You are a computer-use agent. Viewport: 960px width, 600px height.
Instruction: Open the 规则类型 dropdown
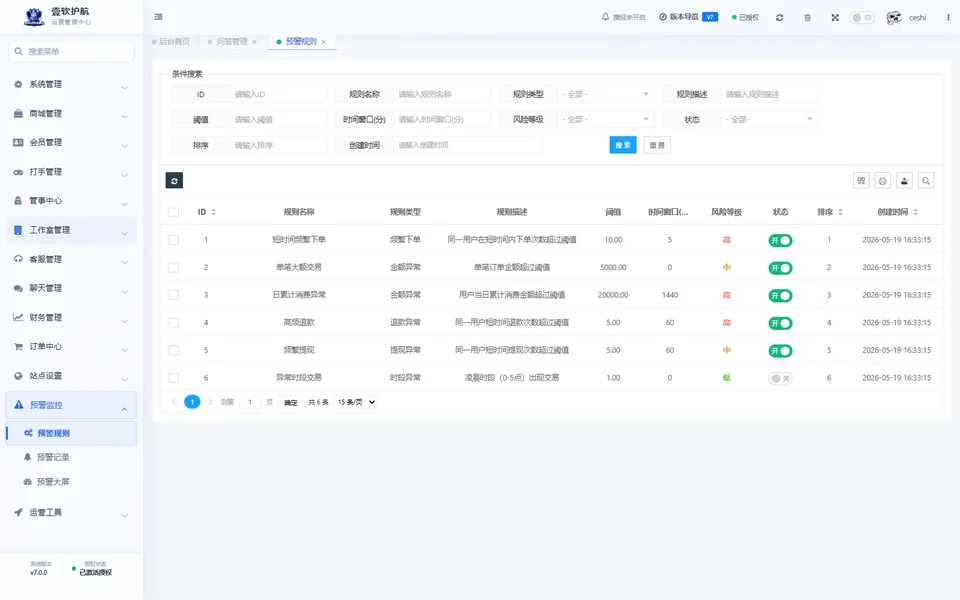[x=606, y=94]
